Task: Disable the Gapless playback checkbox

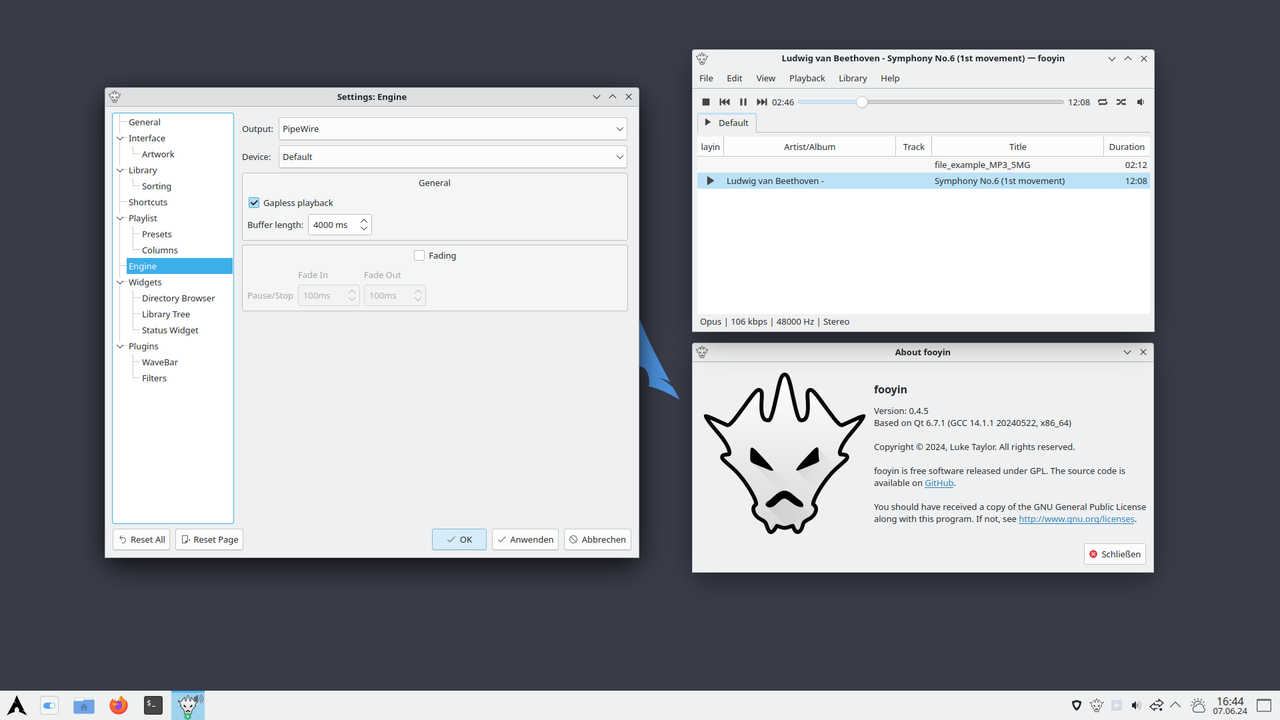Action: click(x=254, y=203)
